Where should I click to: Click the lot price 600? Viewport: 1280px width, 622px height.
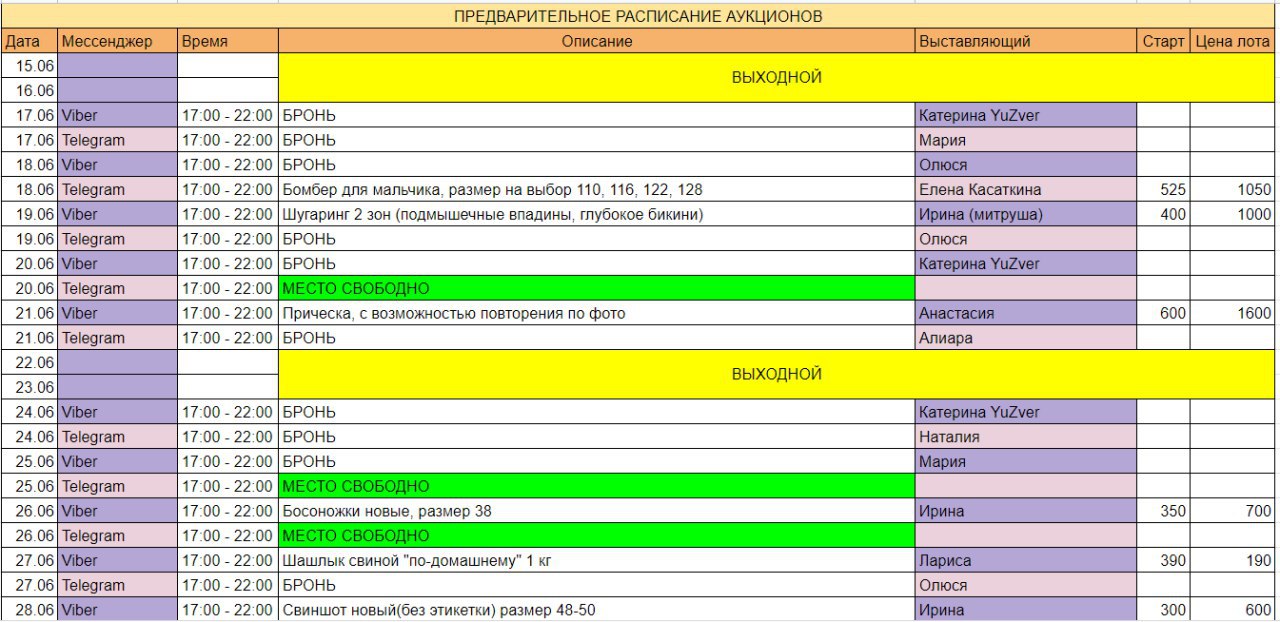click(x=1233, y=609)
